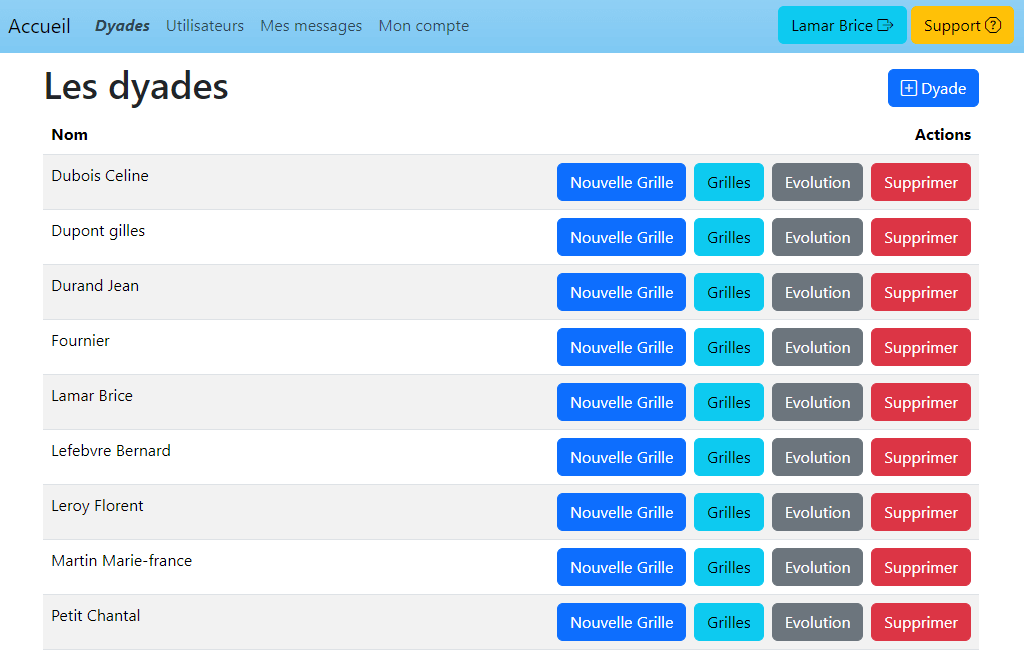Go to Accueil home link
The height and width of the screenshot is (653, 1024).
point(40,26)
